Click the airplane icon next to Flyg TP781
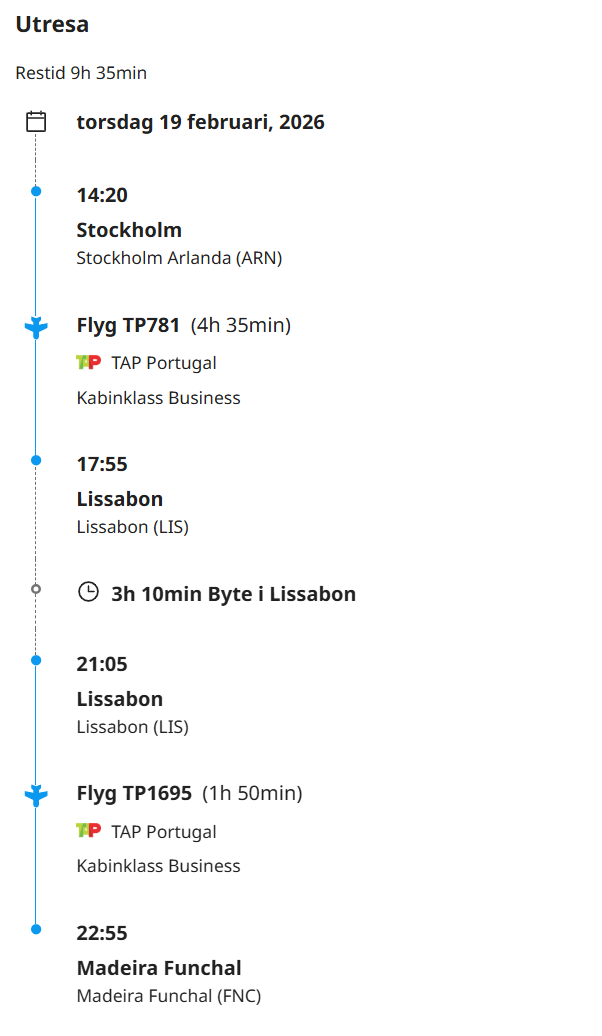 (36, 327)
